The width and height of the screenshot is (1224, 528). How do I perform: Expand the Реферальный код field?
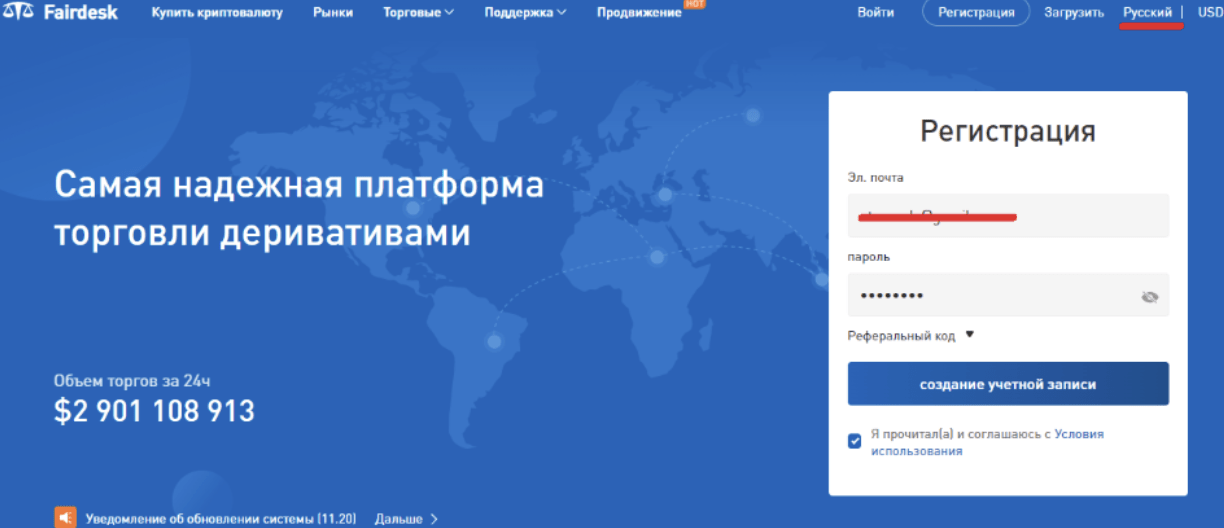910,336
